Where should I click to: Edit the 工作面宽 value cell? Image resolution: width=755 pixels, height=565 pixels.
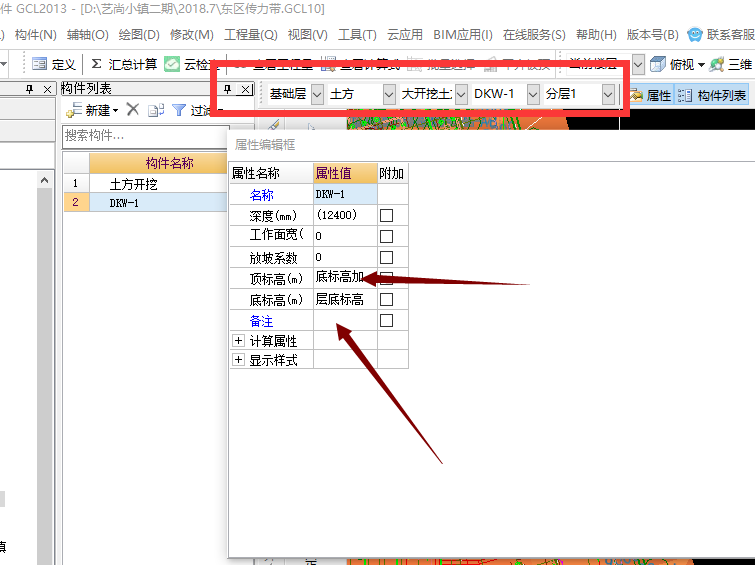(x=345, y=236)
